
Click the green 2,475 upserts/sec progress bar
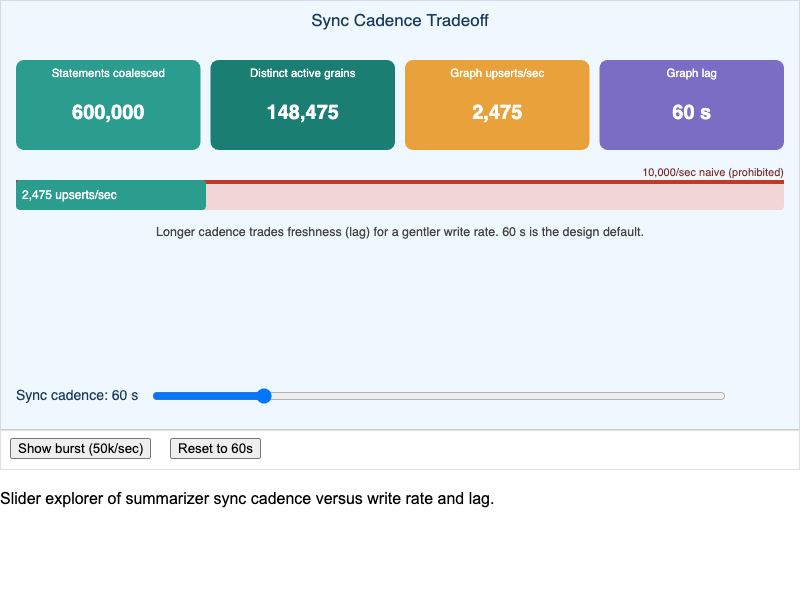click(111, 195)
